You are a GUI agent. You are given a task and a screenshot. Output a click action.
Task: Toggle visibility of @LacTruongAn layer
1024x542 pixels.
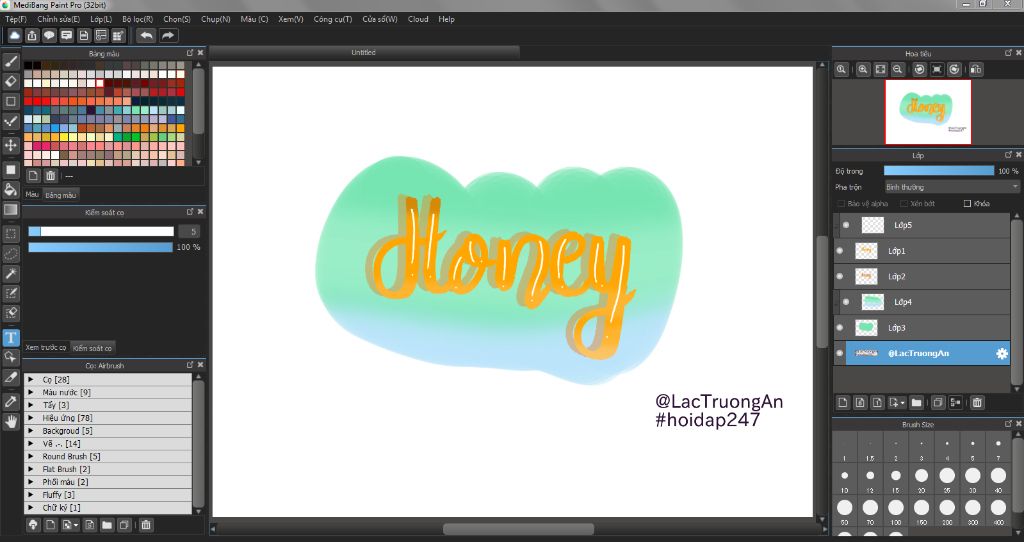point(840,353)
